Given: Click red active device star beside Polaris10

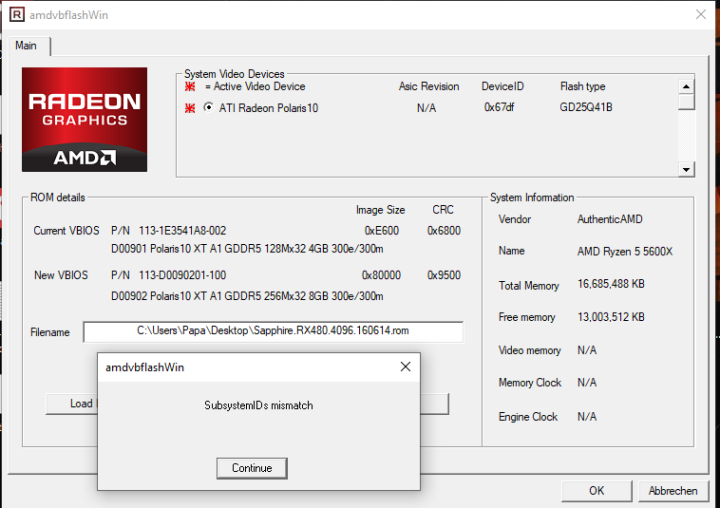Looking at the screenshot, I should coord(190,108).
